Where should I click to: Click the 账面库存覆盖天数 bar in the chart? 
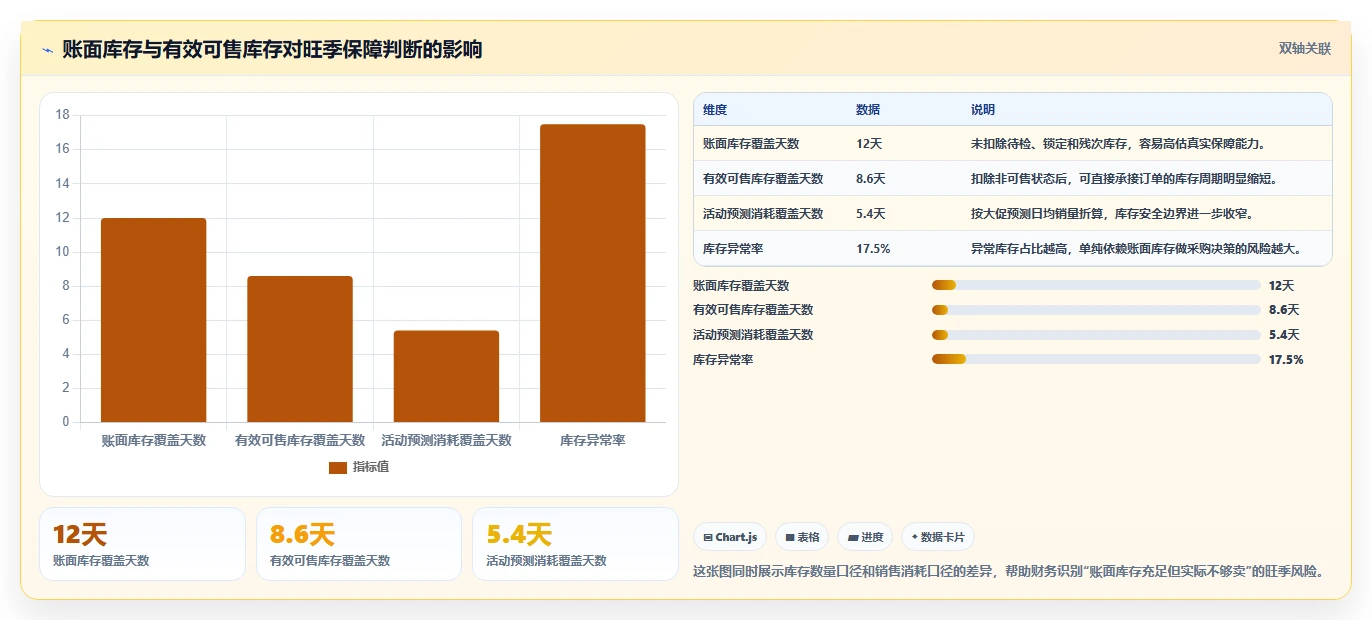pos(153,320)
